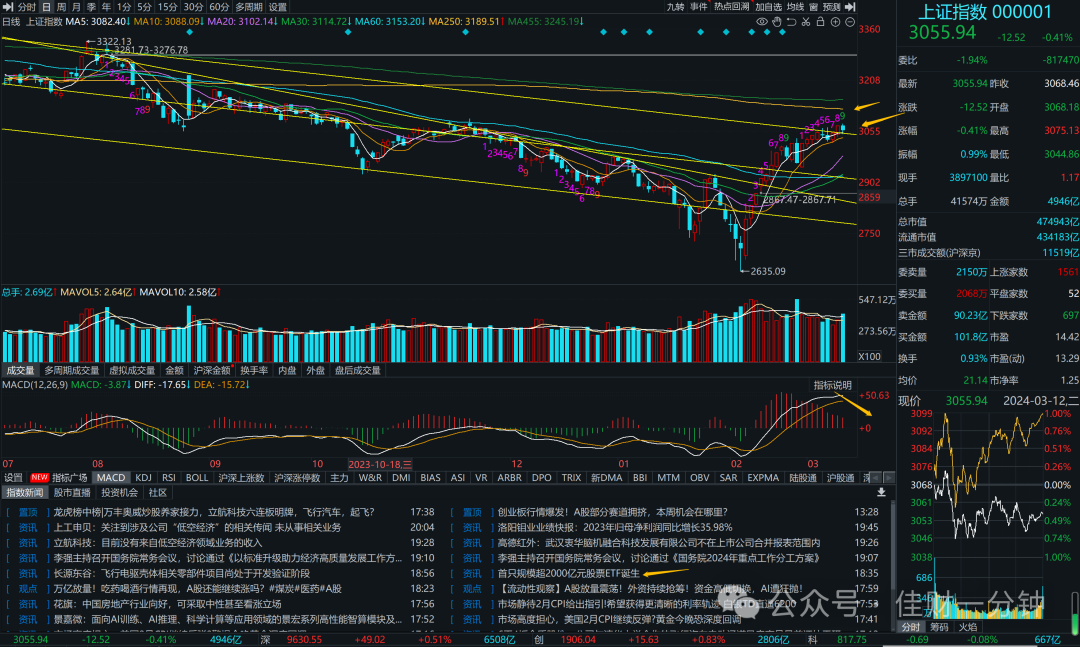Click the undo arrow icon above chart
The height and width of the screenshot is (647, 1080).
791,22
